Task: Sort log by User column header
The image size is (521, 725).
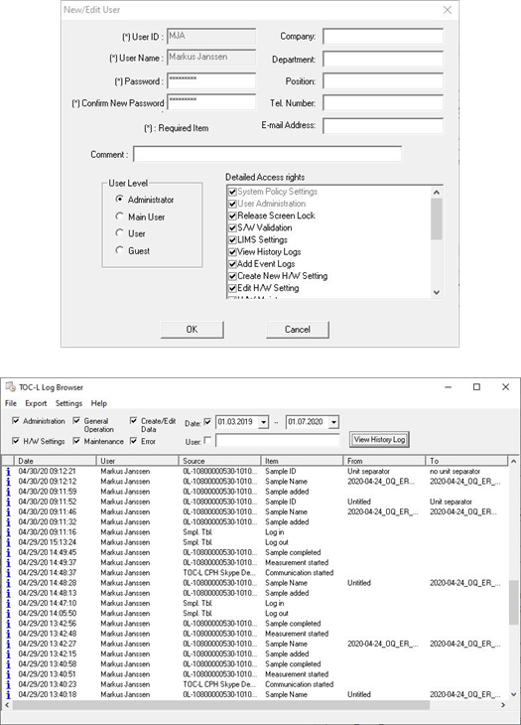Action: [137, 461]
